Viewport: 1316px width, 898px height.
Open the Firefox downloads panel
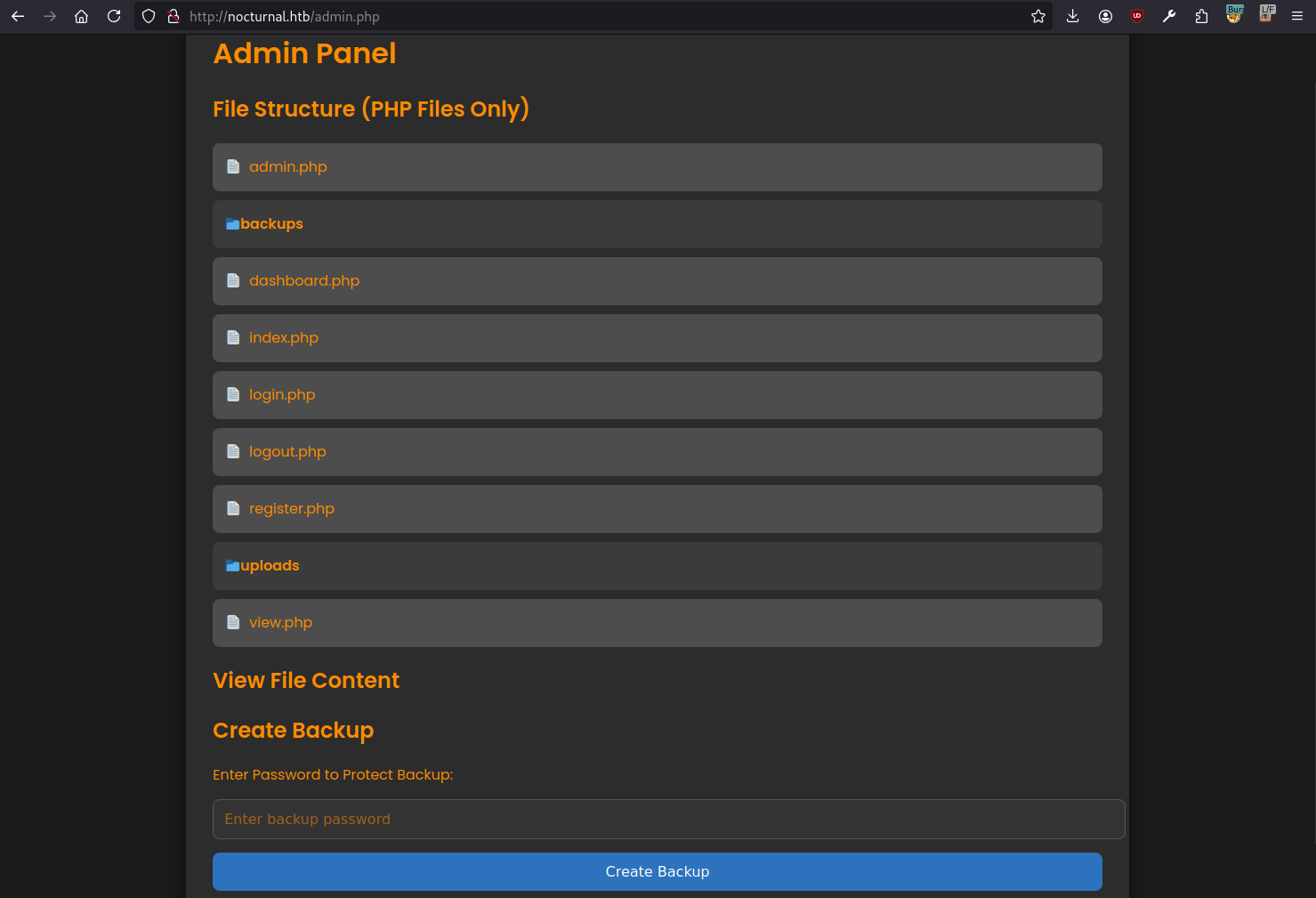point(1073,16)
